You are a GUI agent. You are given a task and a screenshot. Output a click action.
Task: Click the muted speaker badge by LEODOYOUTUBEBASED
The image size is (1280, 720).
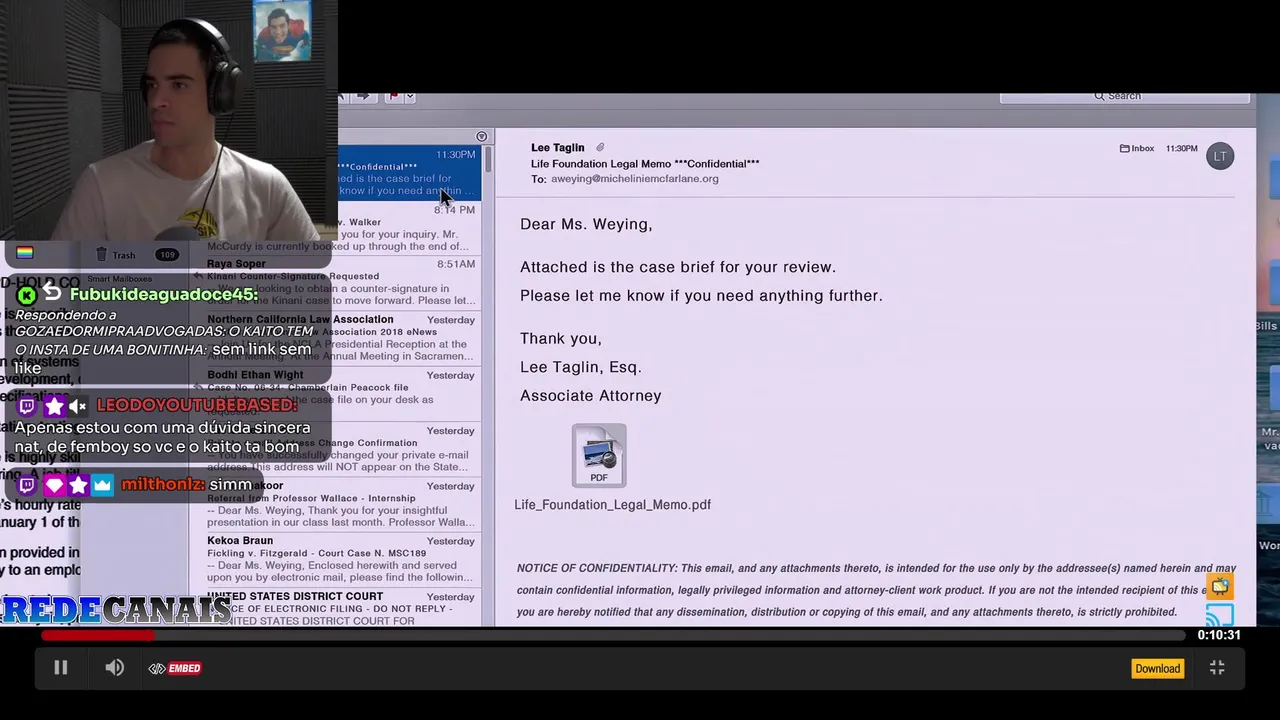(x=78, y=406)
